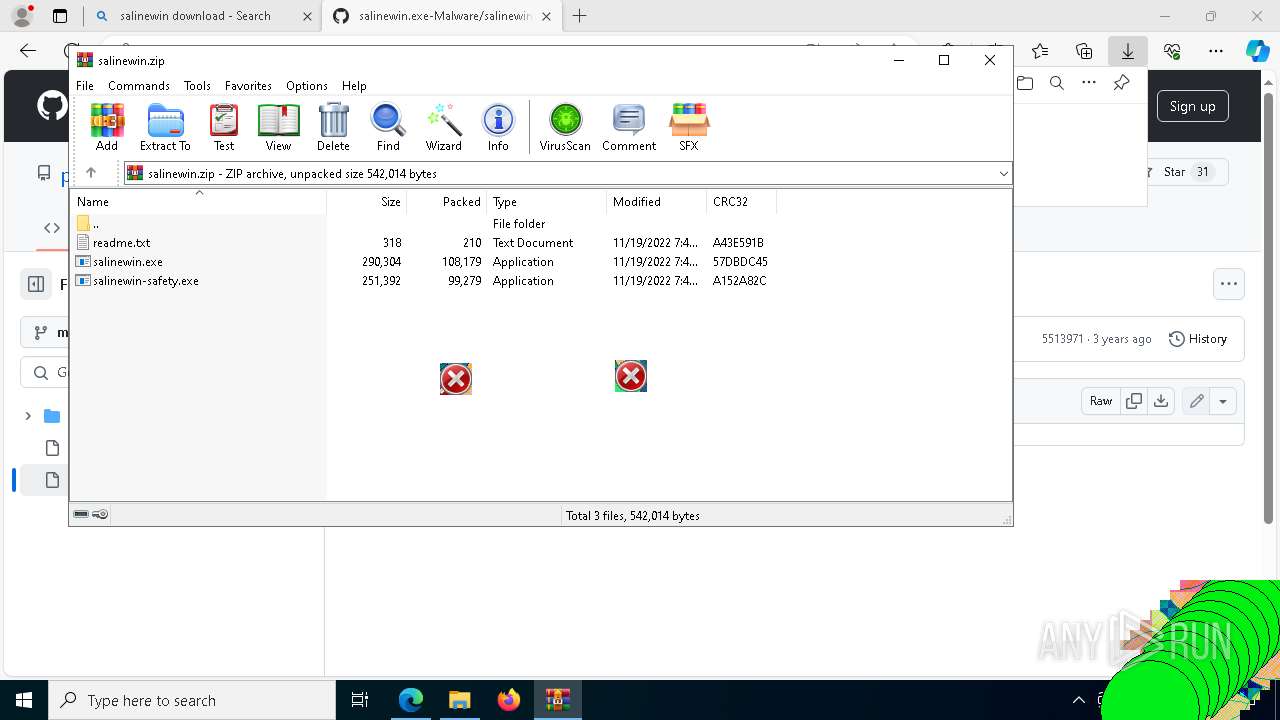Click the key icon in WinRAR status bar

coord(100,514)
